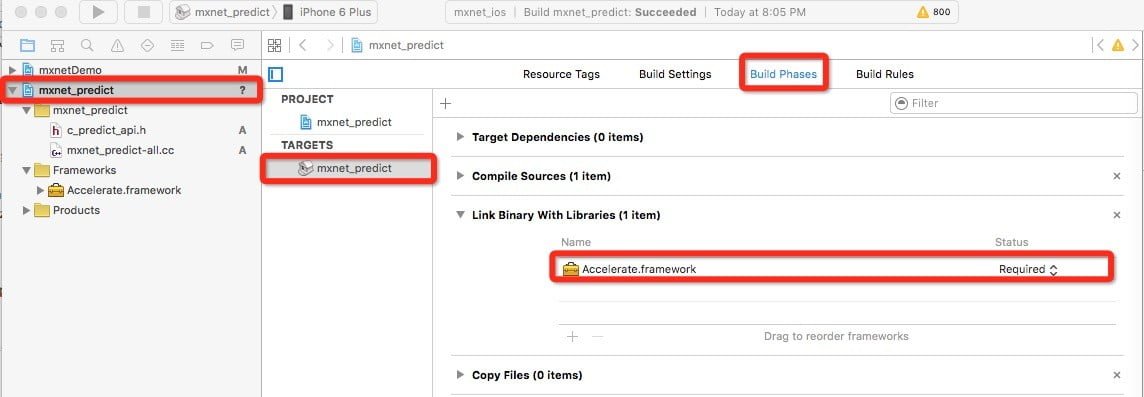Open related items grid icon in jump bar
The image size is (1144, 397).
[x=274, y=45]
